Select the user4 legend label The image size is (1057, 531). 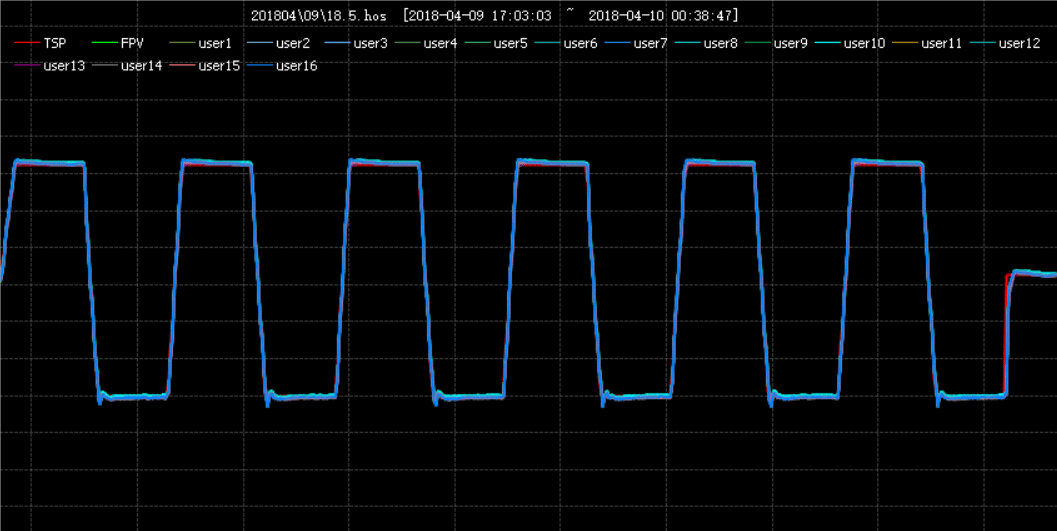[440, 43]
